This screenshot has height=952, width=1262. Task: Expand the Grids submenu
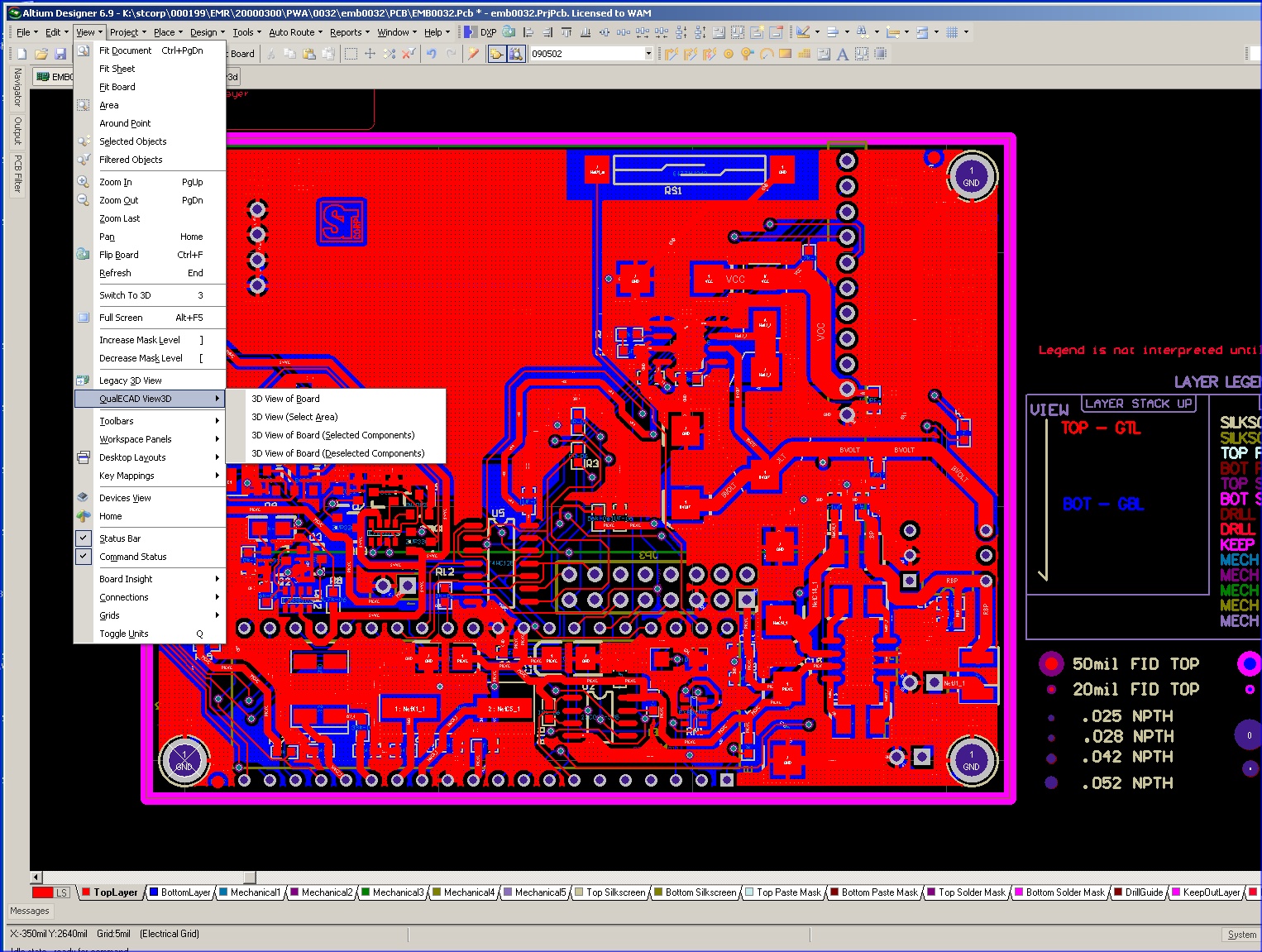click(x=150, y=615)
